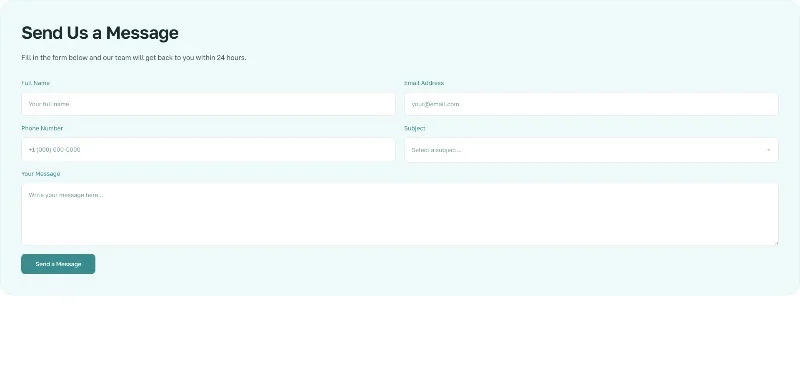800x387 pixels.
Task: Click the Full Name input field
Action: pos(208,104)
